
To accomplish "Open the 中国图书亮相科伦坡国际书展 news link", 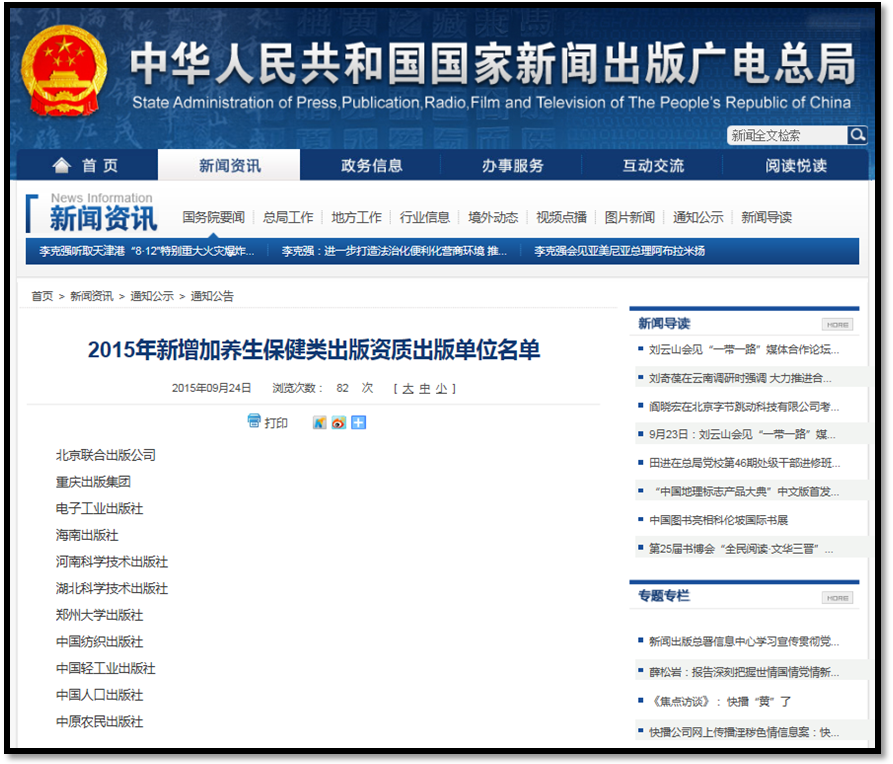I will (718, 520).
